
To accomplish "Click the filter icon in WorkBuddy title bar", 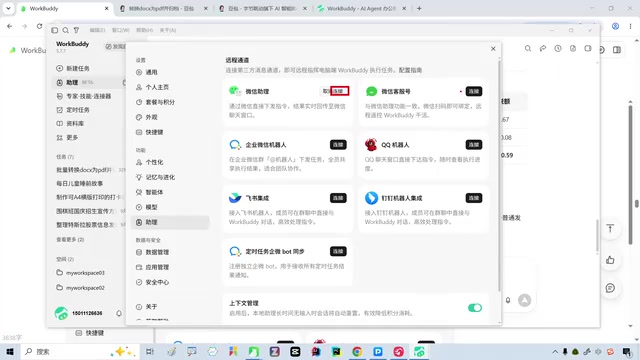I will [x=76, y=30].
